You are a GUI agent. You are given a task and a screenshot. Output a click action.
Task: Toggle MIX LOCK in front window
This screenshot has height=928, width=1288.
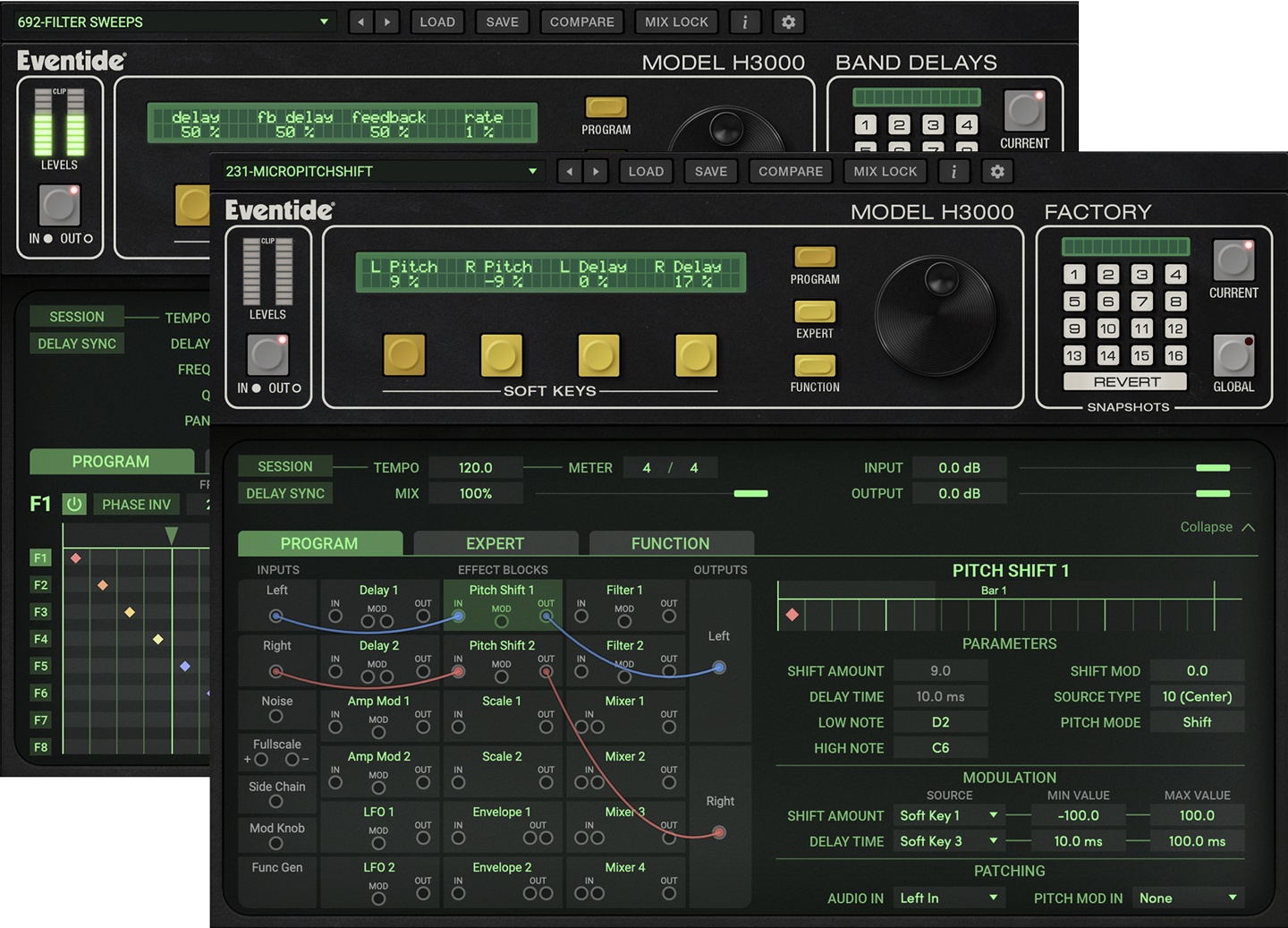[x=885, y=171]
